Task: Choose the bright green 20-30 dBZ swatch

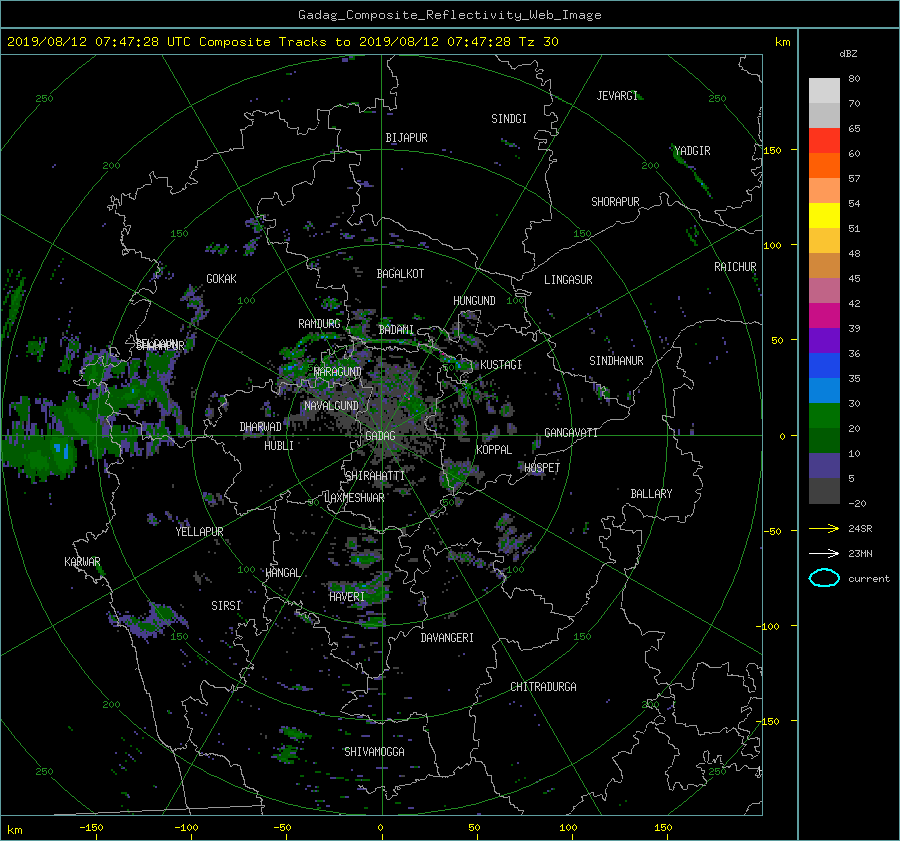Action: (824, 415)
